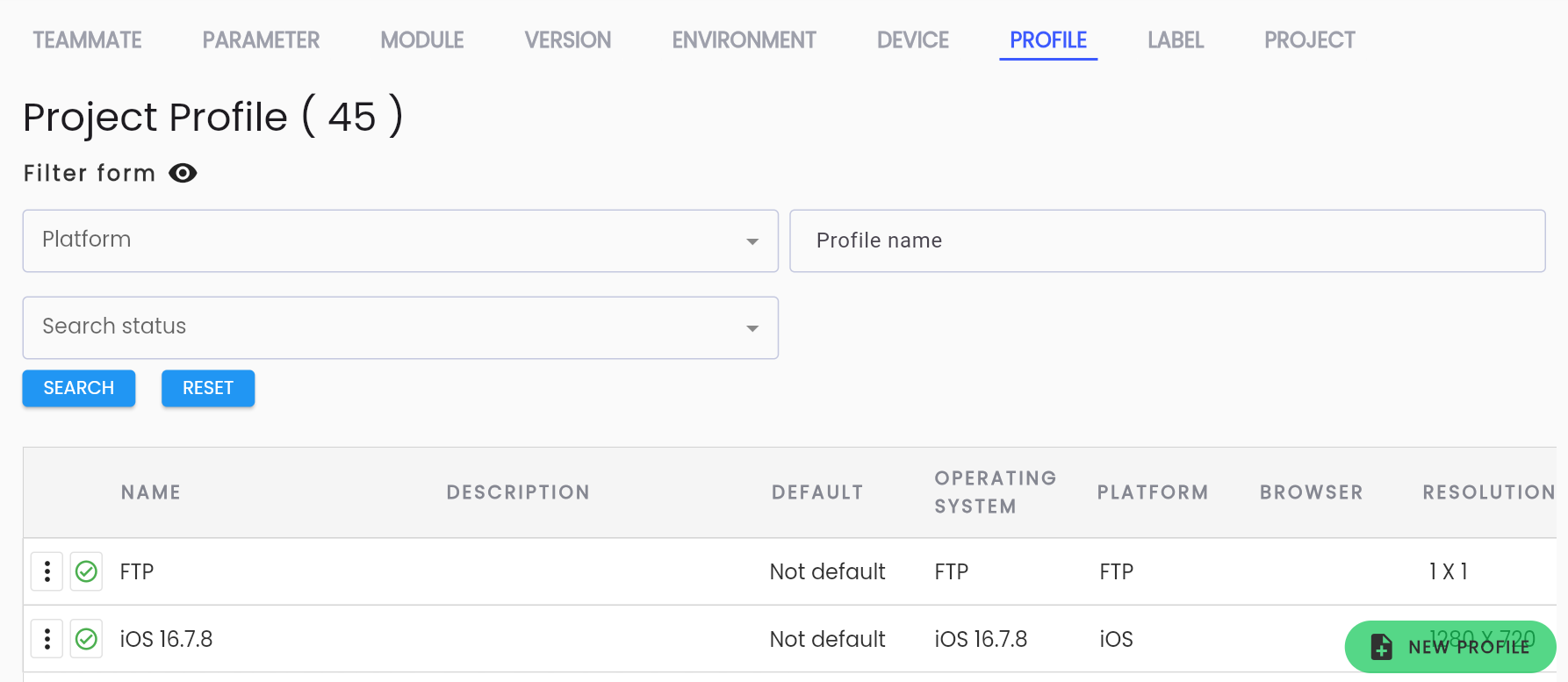The width and height of the screenshot is (1568, 682).
Task: Switch to the TEAMMATE tab
Action: click(x=88, y=40)
